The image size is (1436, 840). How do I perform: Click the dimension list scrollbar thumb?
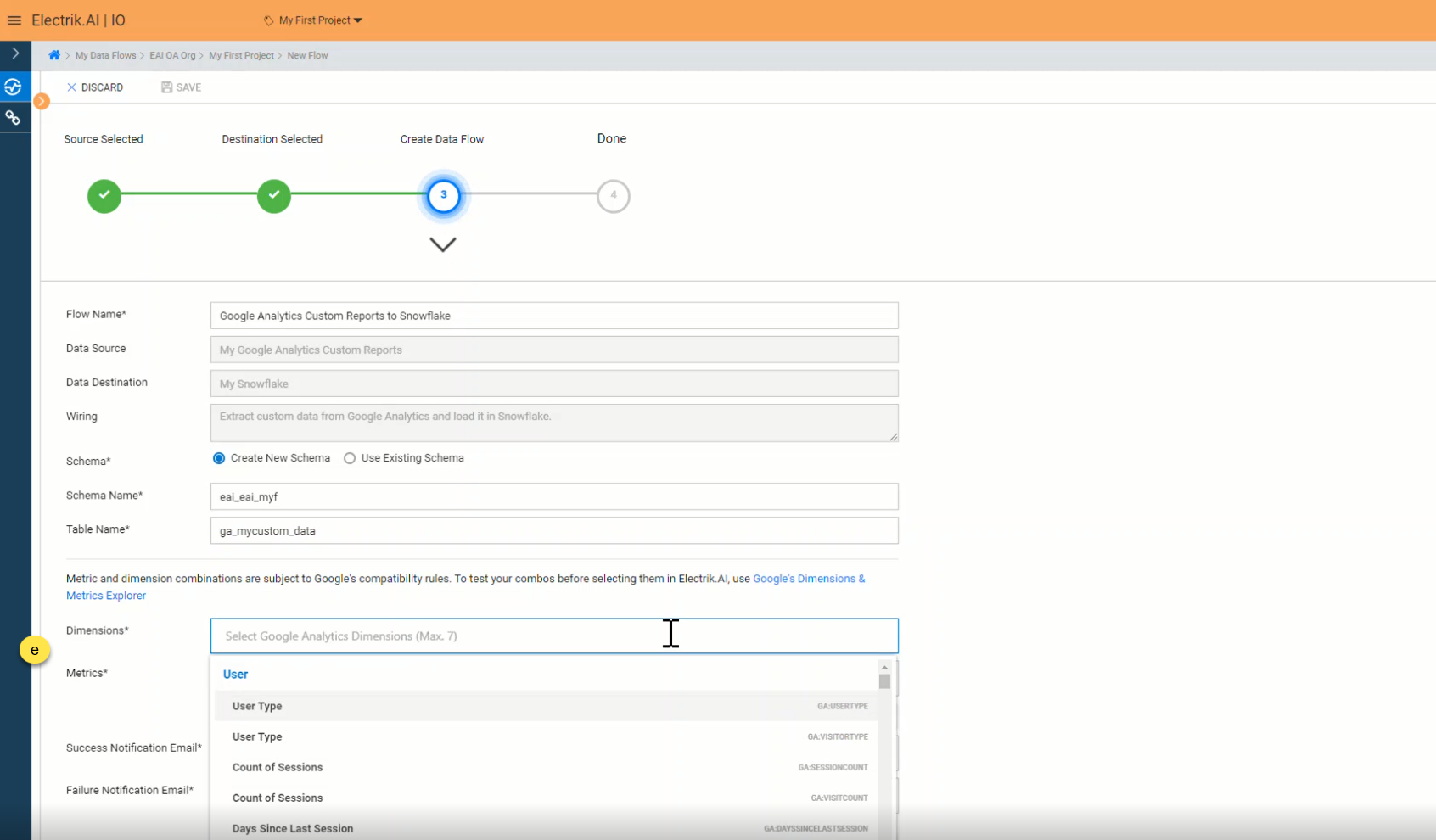pyautogui.click(x=884, y=681)
